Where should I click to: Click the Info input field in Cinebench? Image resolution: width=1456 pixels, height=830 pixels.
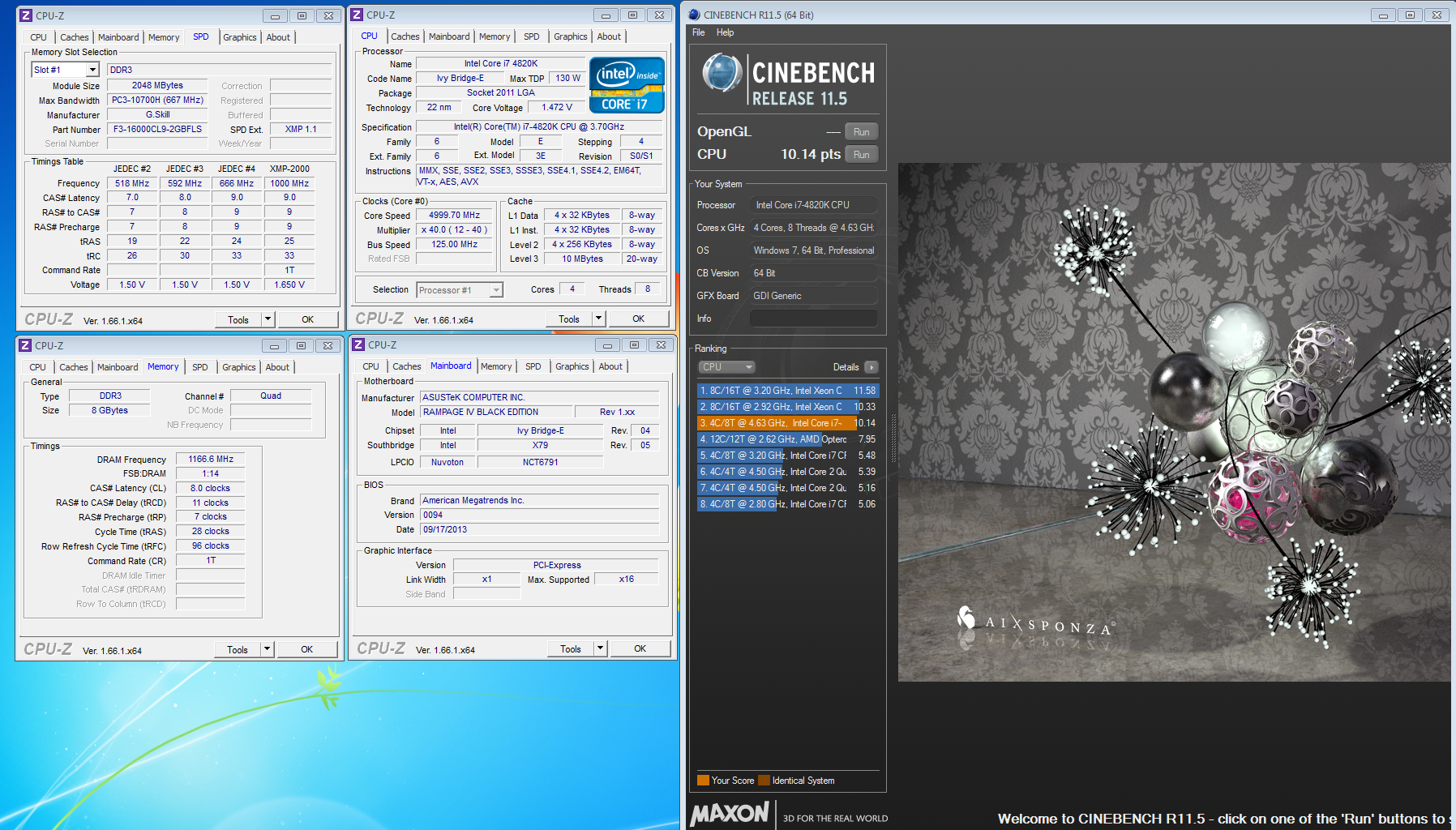[813, 319]
